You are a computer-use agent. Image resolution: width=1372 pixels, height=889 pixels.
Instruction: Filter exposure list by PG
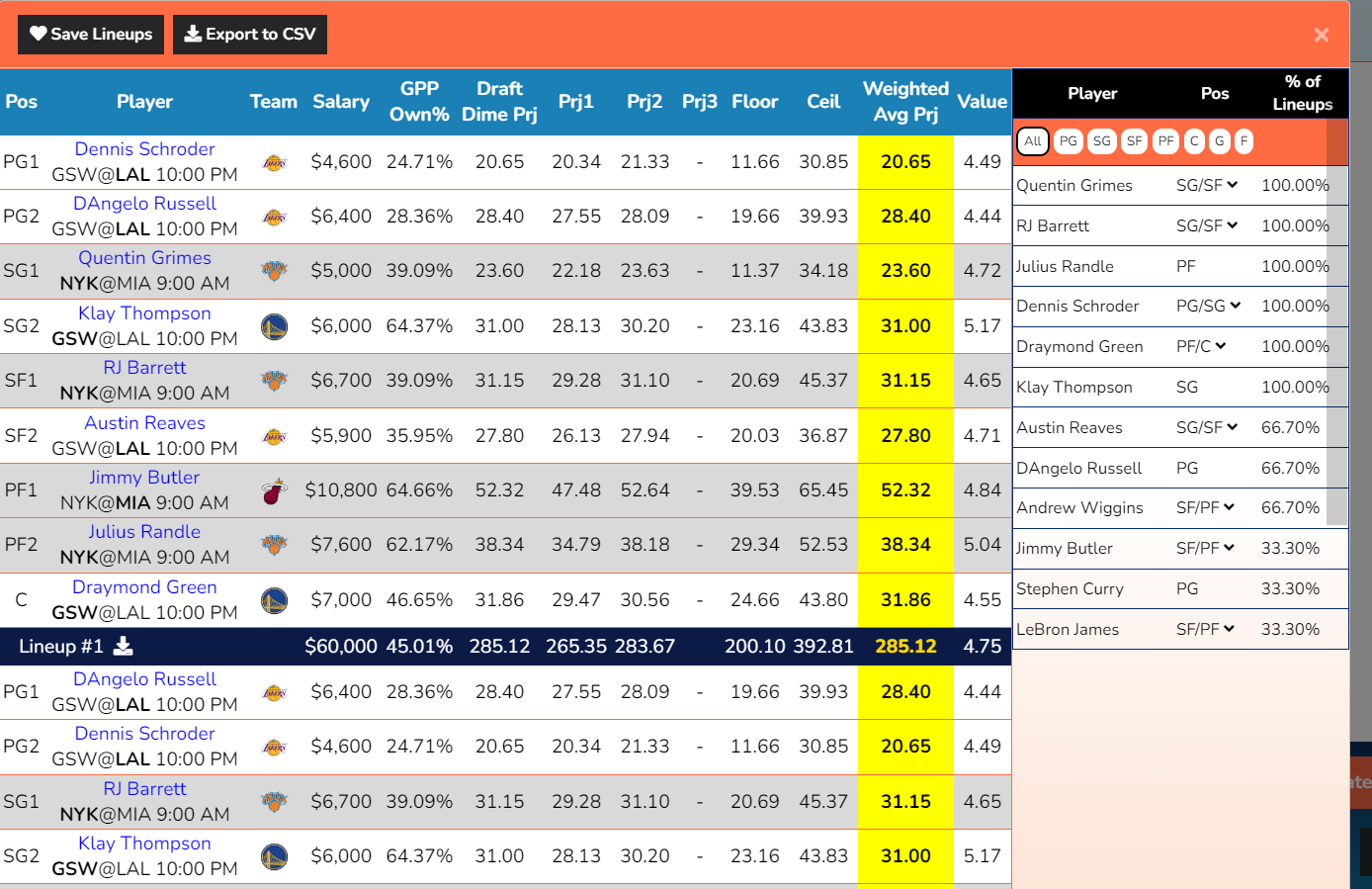point(1068,141)
